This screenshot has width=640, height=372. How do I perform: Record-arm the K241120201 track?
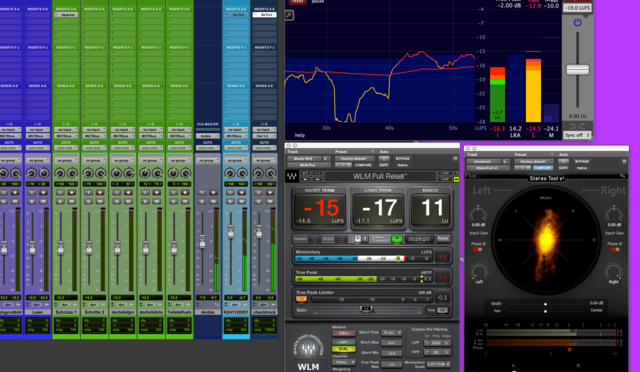(242, 192)
